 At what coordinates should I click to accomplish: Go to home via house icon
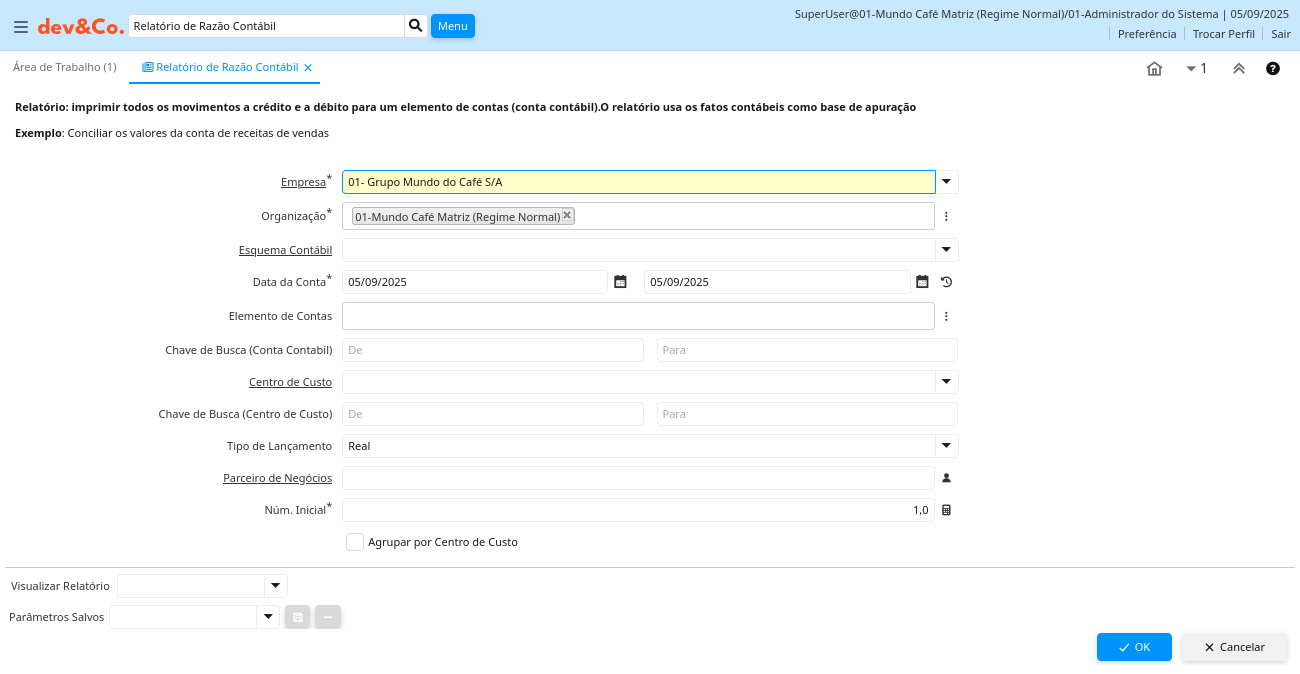point(1154,69)
